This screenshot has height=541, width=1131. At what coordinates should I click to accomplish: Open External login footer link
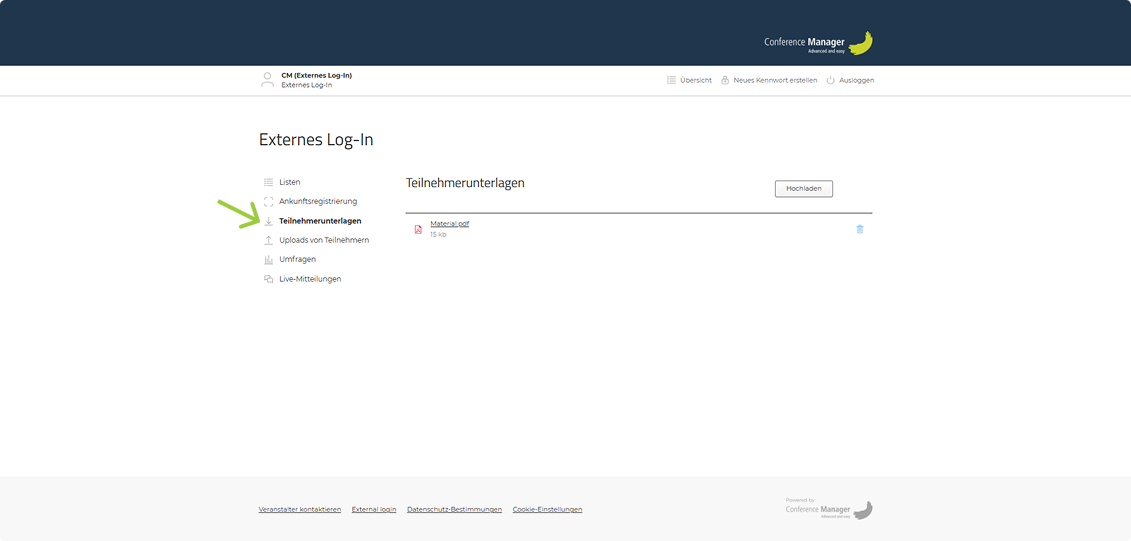[374, 509]
